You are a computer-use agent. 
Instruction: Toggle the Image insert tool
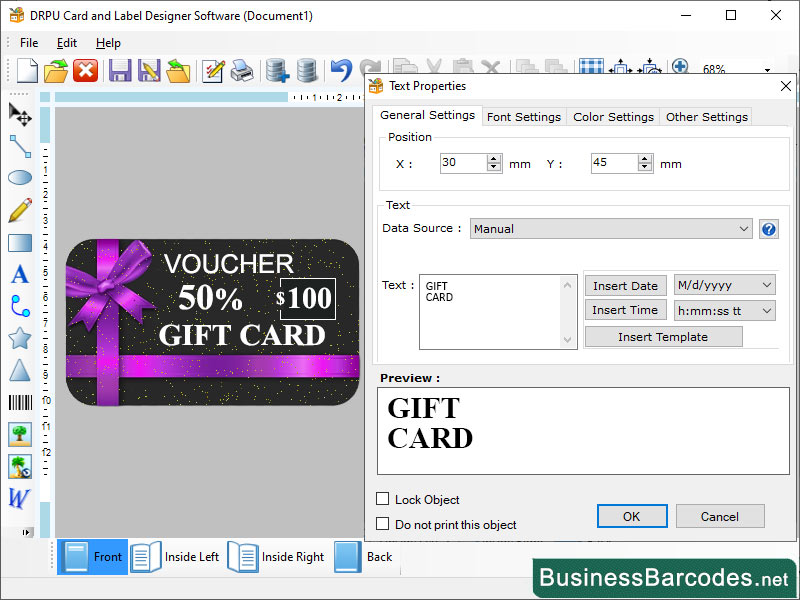click(21, 434)
